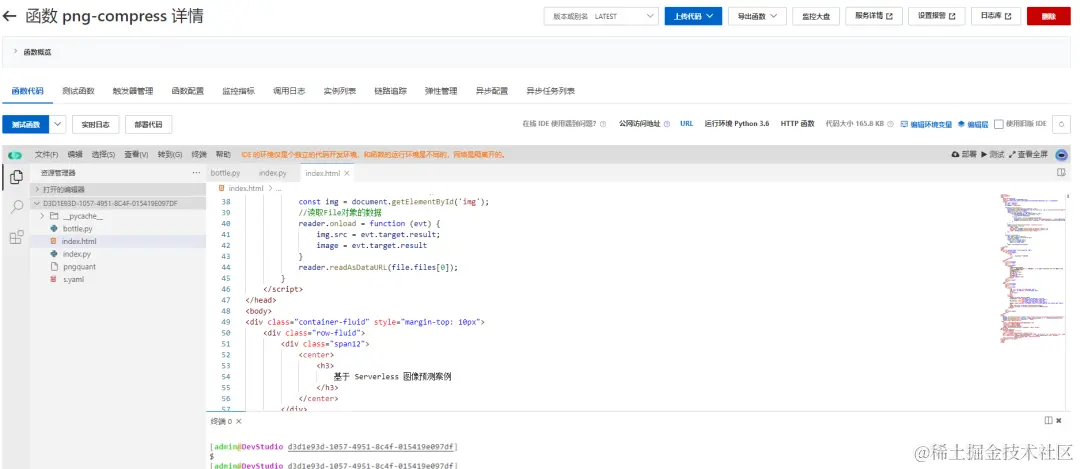Open the 服务详情 external link button
The width and height of the screenshot is (1080, 469).
874,17
